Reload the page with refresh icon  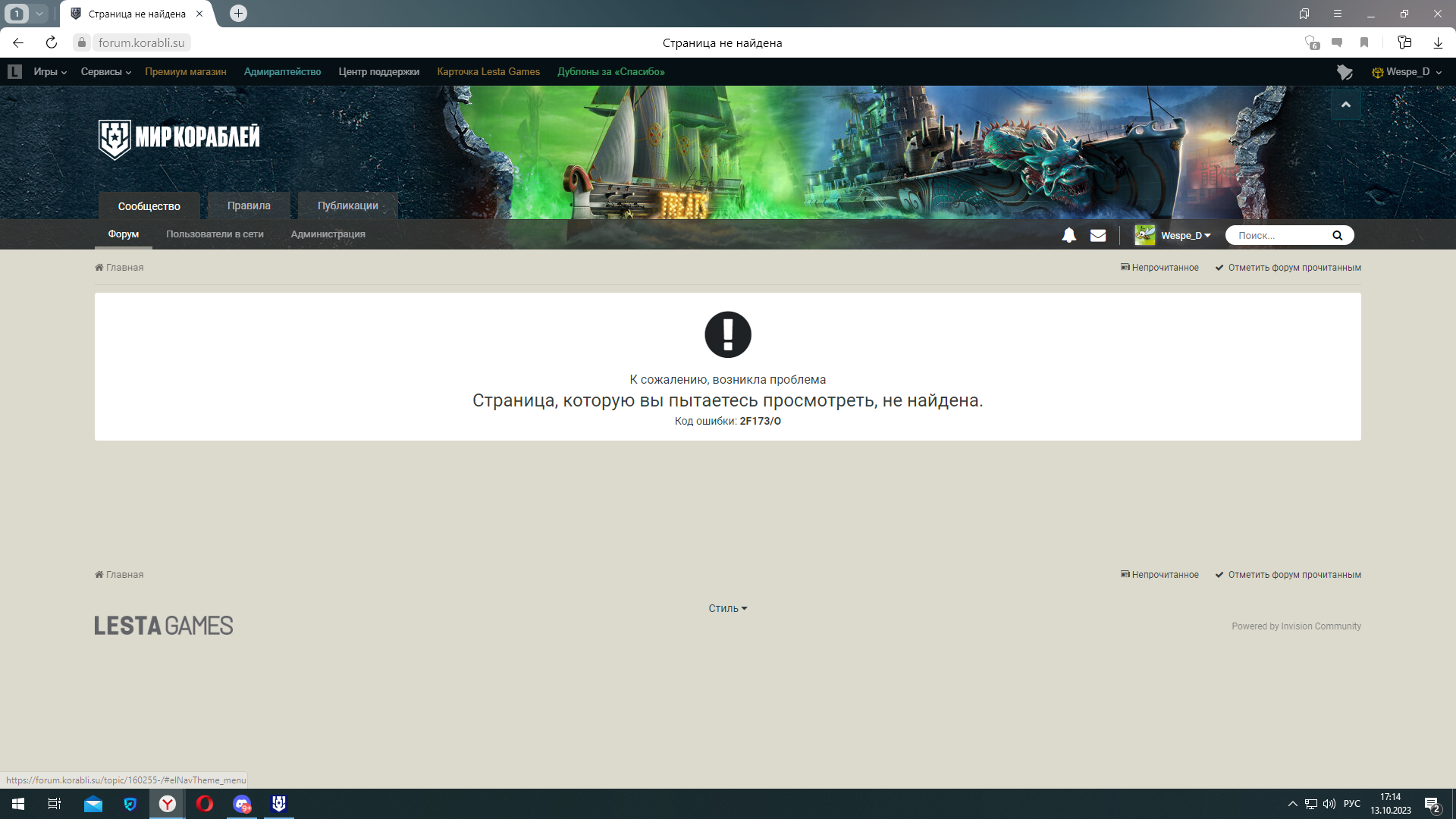(x=51, y=42)
